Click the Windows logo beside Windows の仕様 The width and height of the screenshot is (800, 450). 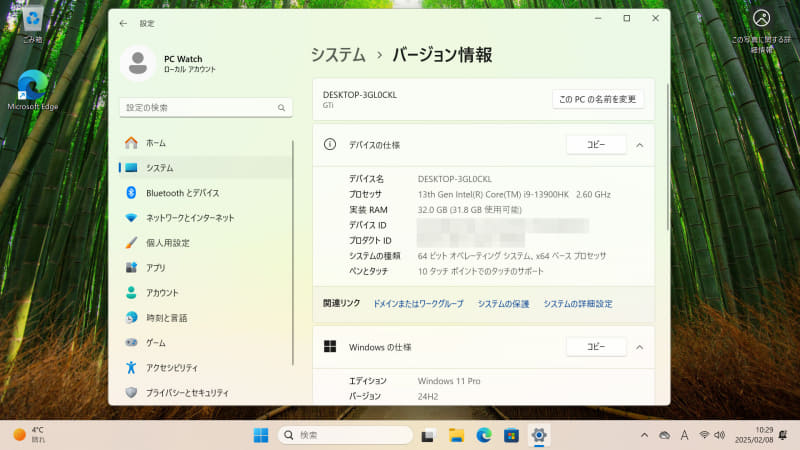coord(330,347)
